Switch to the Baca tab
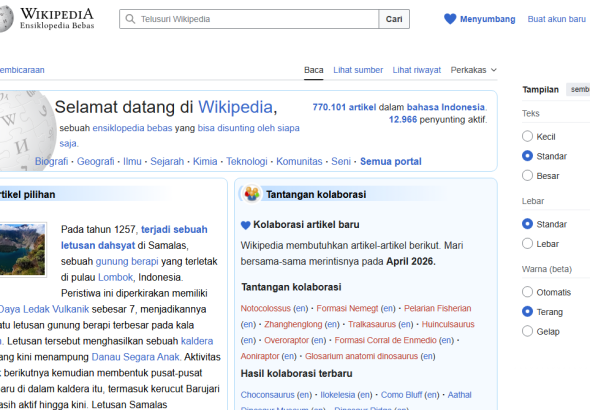Image resolution: width=590 pixels, height=410 pixels. coord(313,70)
